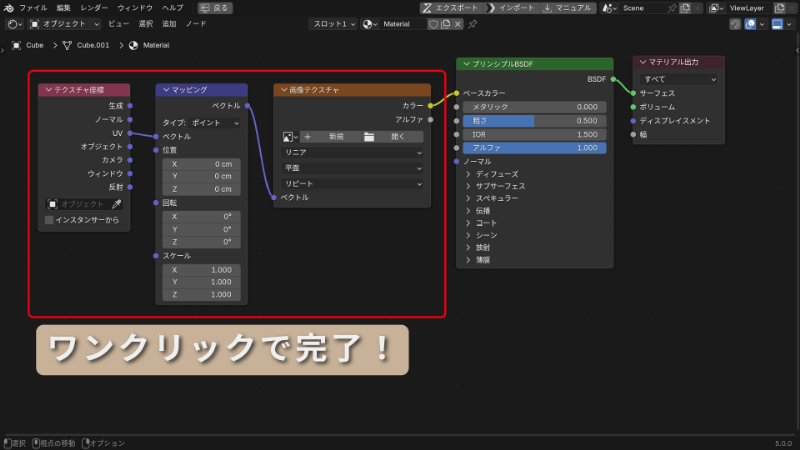Open the ビュー menu in node editor
Screen dimensions: 800x450
[x=118, y=24]
